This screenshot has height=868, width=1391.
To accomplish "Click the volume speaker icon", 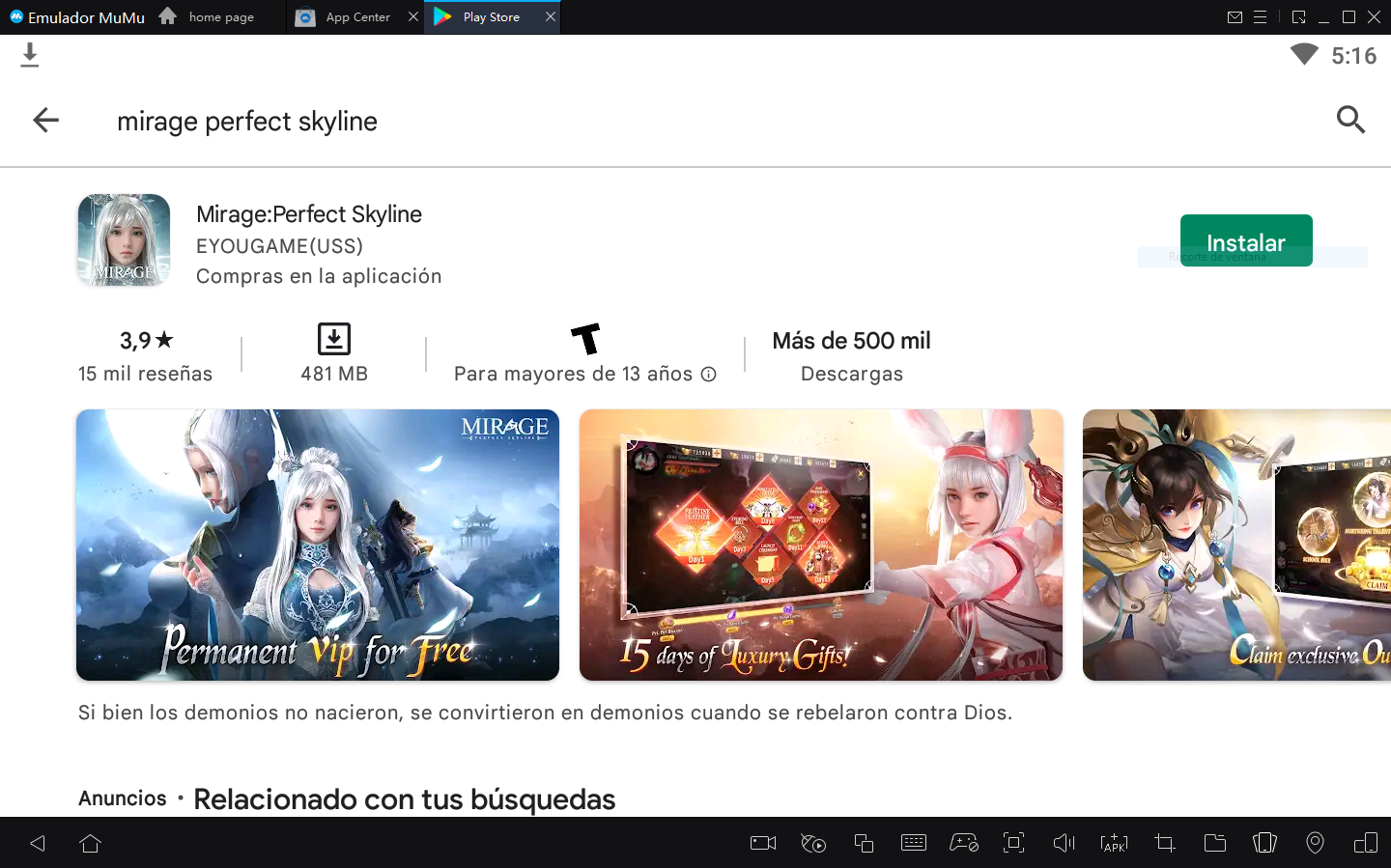I will point(1064,843).
